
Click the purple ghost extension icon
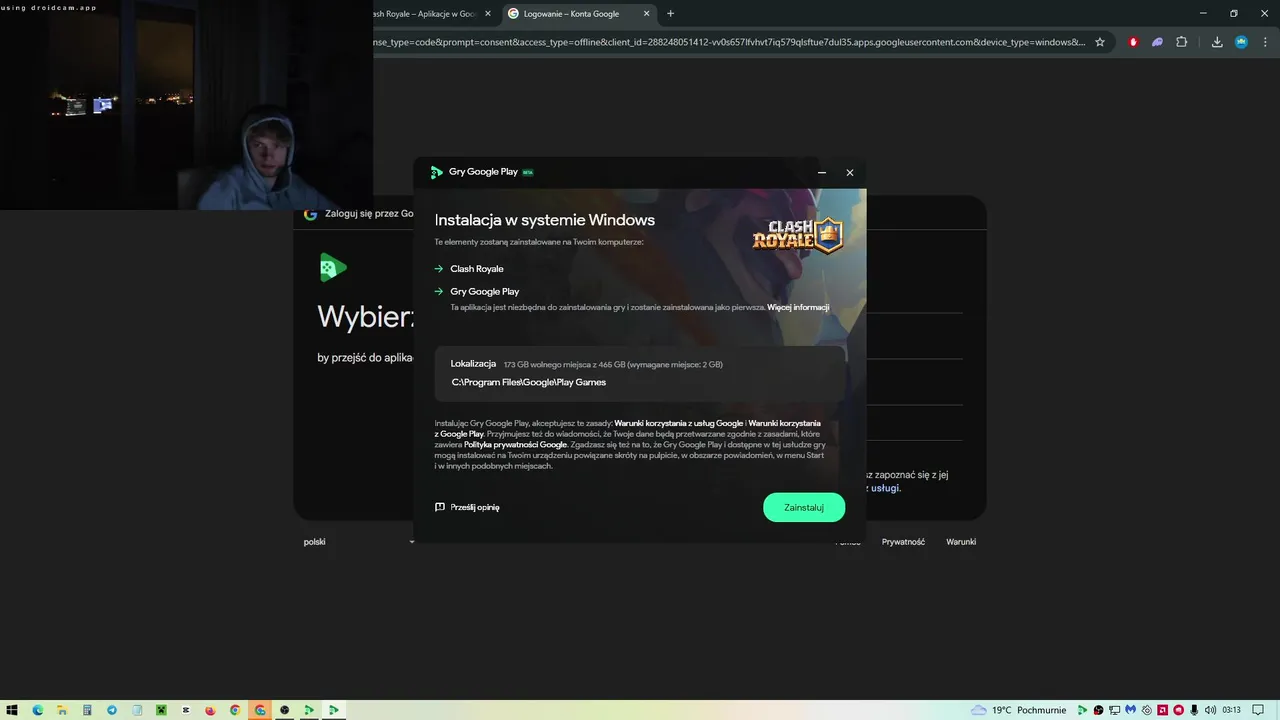(1157, 42)
